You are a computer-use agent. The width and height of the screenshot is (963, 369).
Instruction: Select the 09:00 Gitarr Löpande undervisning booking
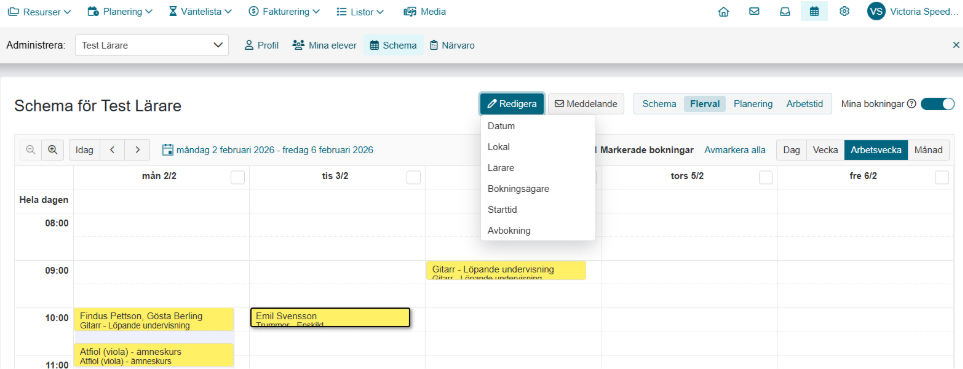(x=505, y=270)
